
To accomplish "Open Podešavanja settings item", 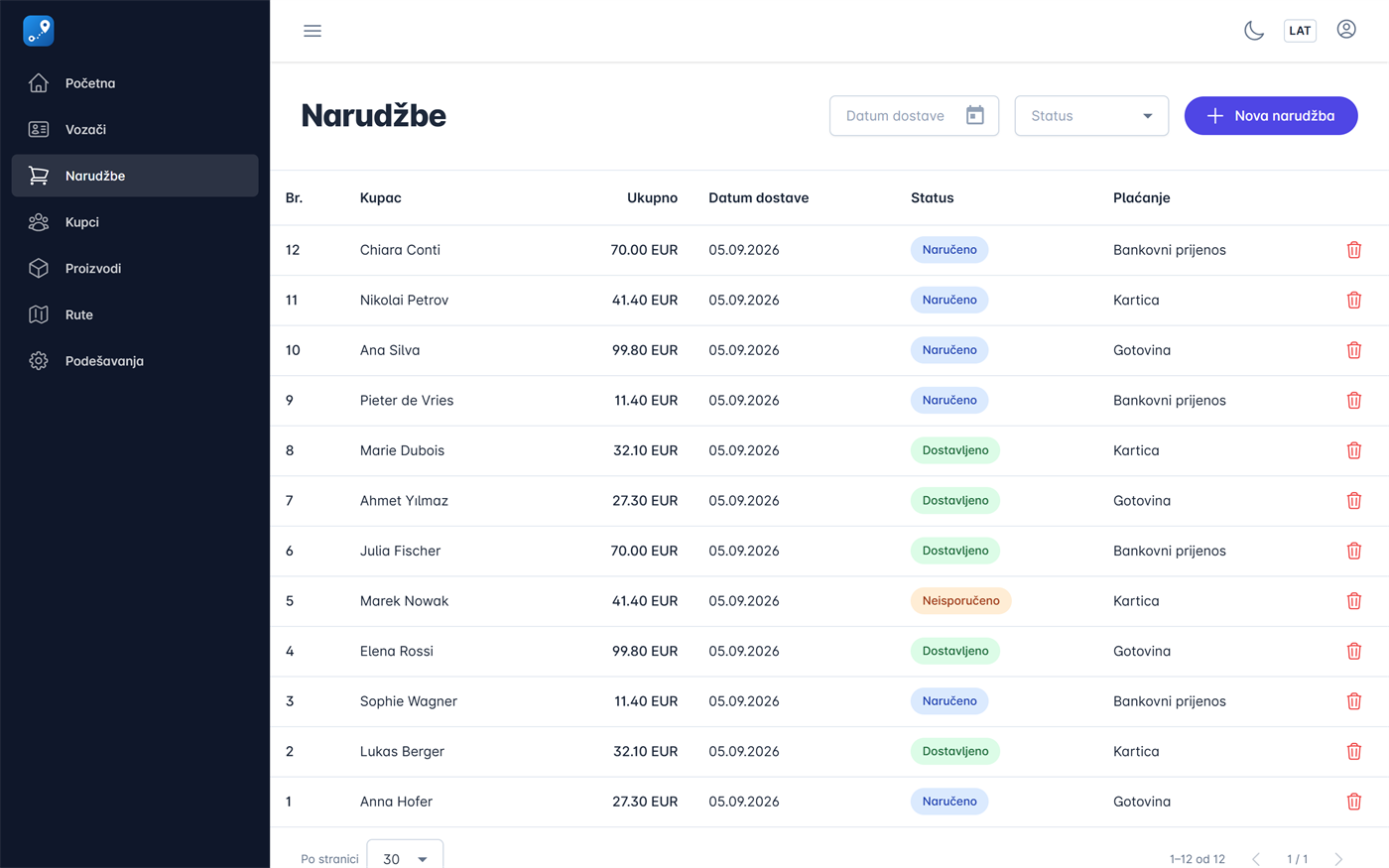I will 135,361.
